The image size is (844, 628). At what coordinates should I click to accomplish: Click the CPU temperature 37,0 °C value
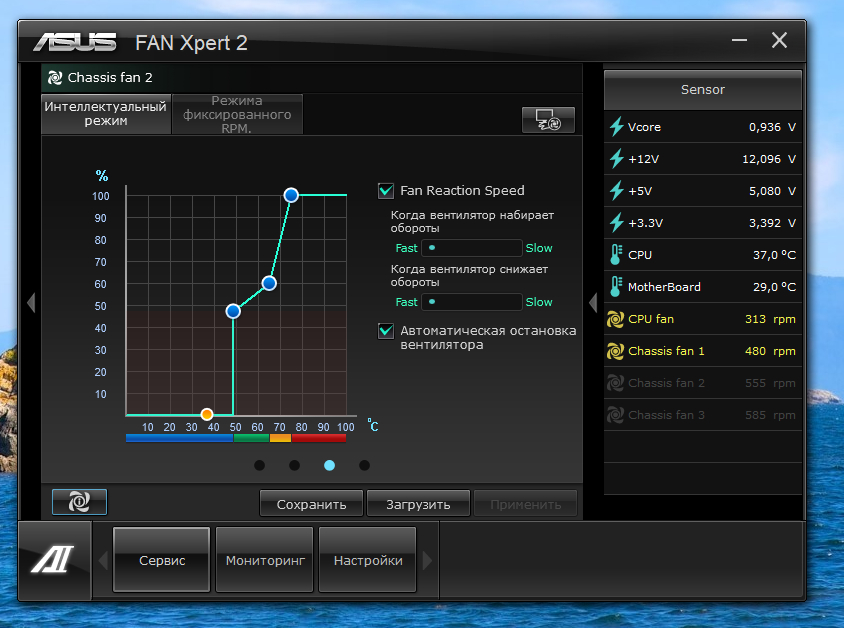774,255
